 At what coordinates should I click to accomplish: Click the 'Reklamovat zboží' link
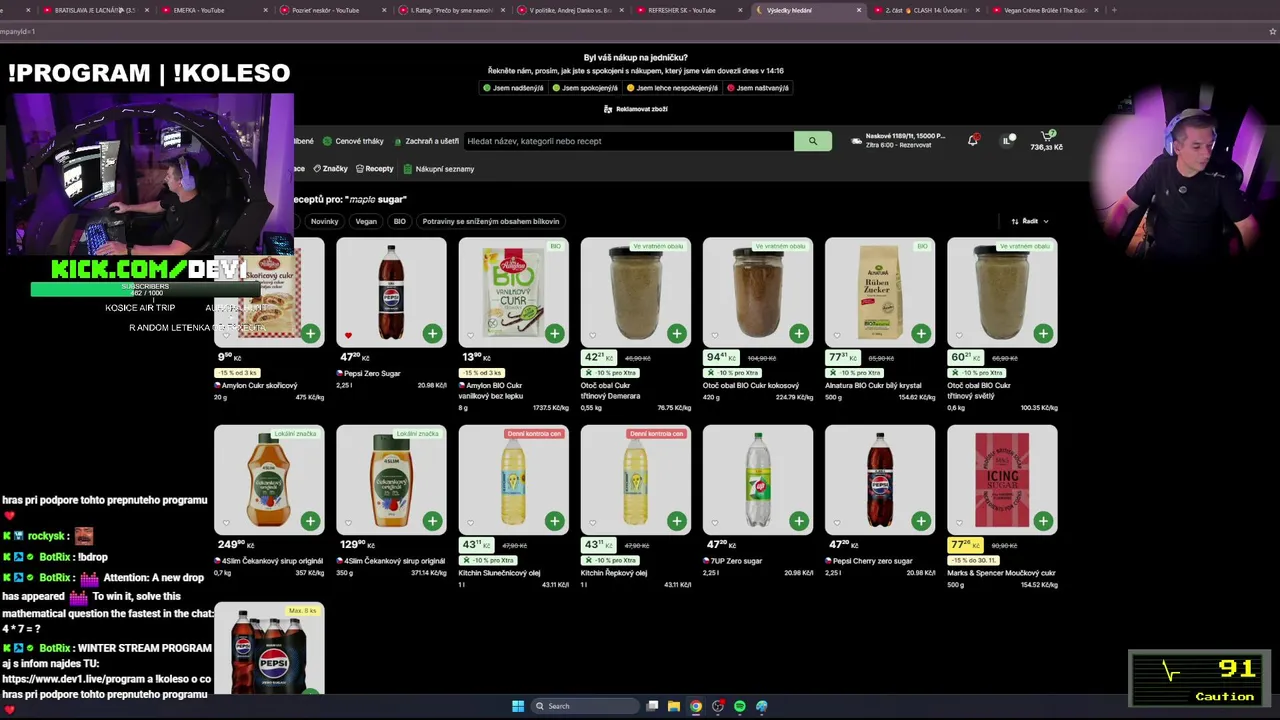point(636,109)
